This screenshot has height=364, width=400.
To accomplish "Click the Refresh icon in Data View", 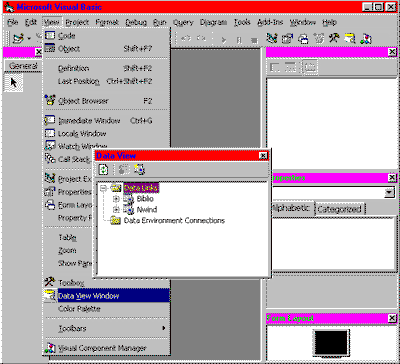I will [104, 170].
